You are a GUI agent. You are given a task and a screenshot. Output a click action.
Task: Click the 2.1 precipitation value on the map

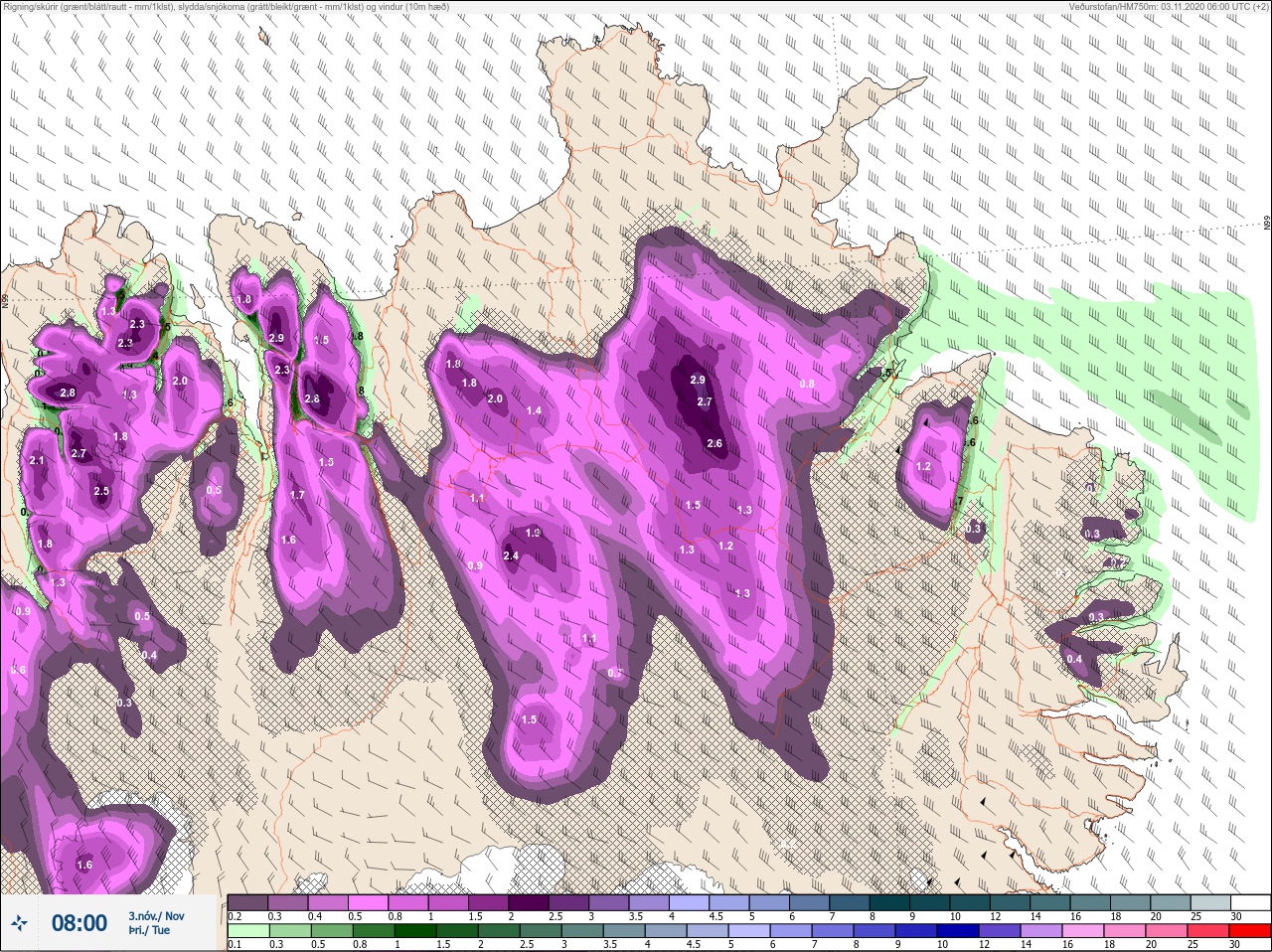(38, 461)
